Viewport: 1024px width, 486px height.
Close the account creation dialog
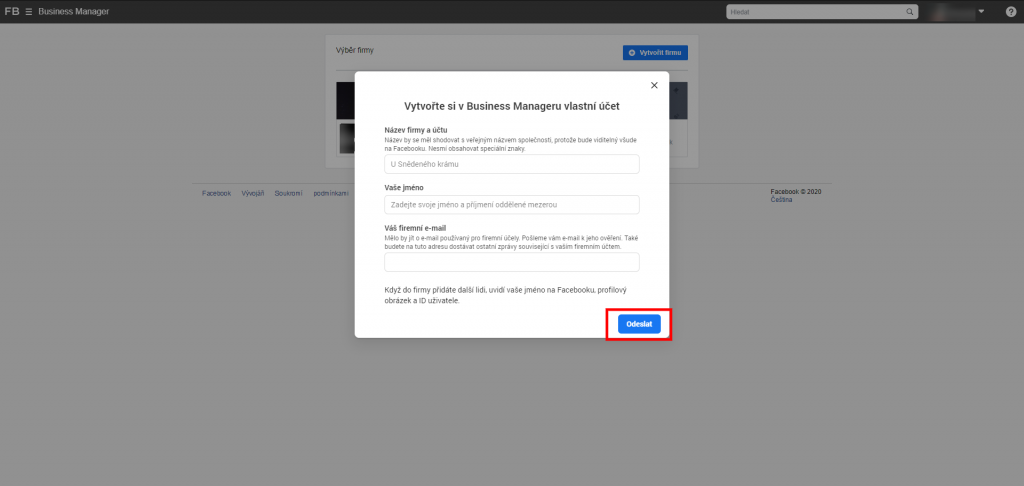click(654, 85)
